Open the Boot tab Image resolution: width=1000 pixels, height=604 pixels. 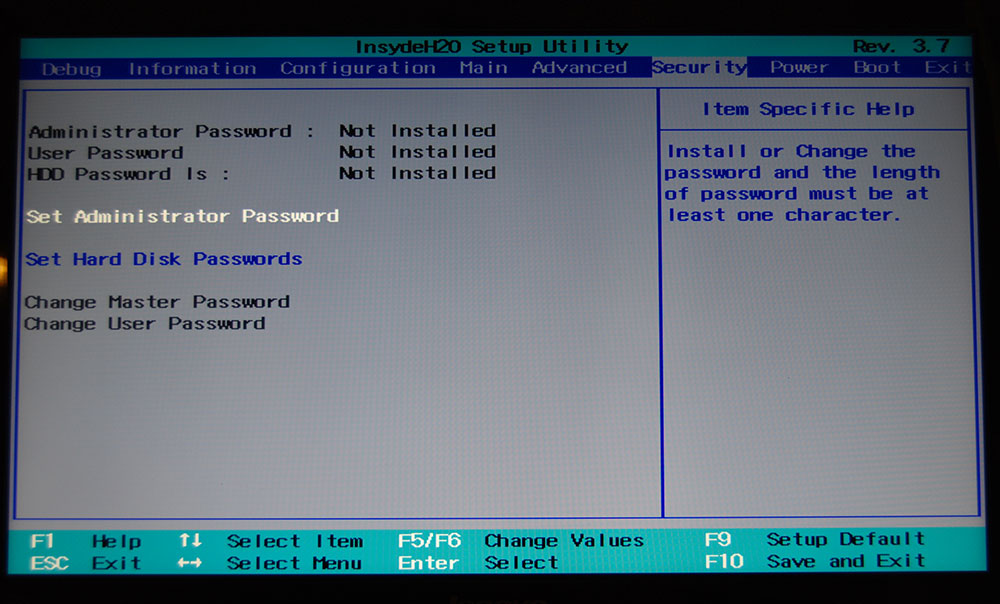point(877,66)
